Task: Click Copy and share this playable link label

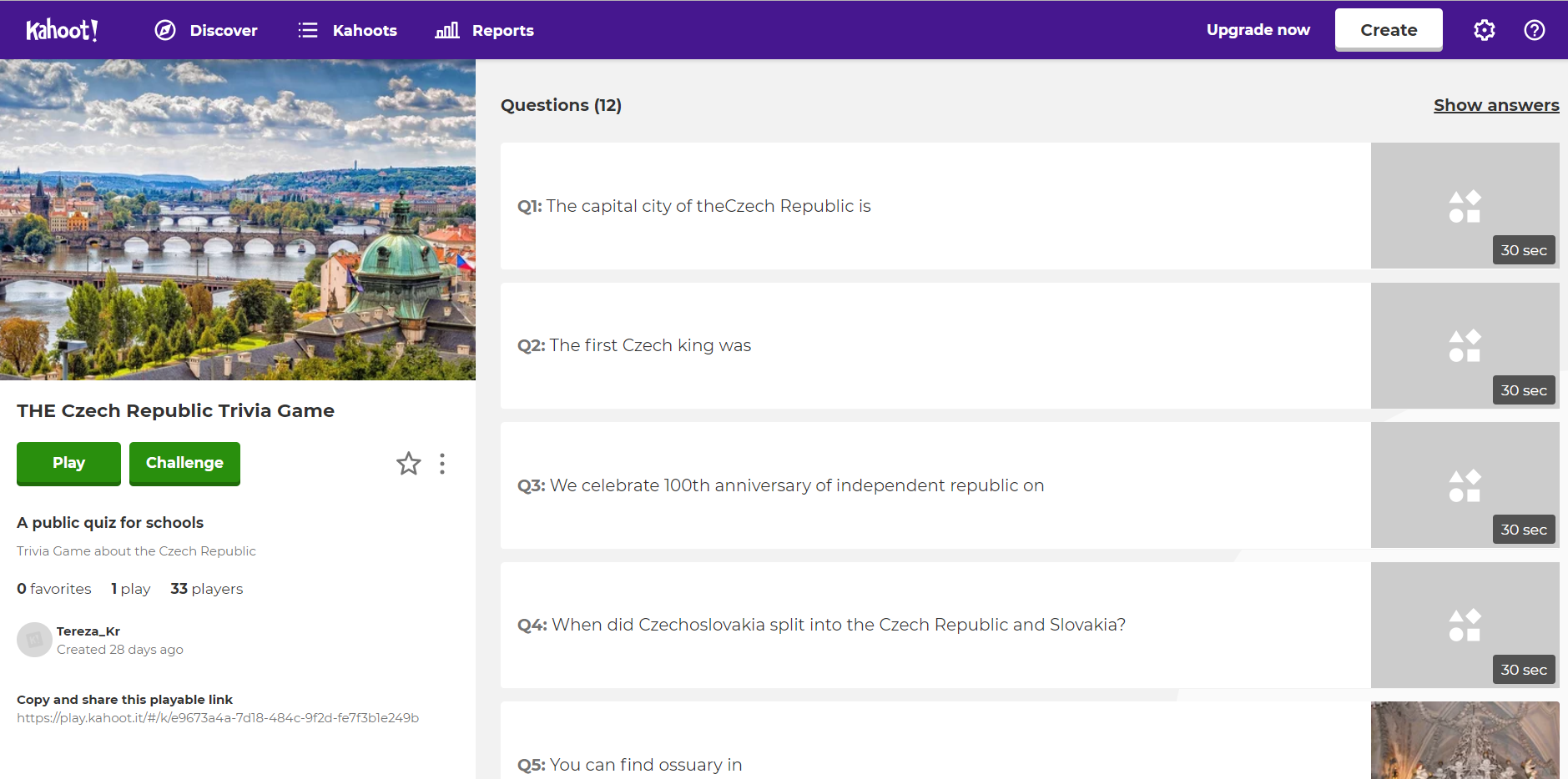Action: 124,700
